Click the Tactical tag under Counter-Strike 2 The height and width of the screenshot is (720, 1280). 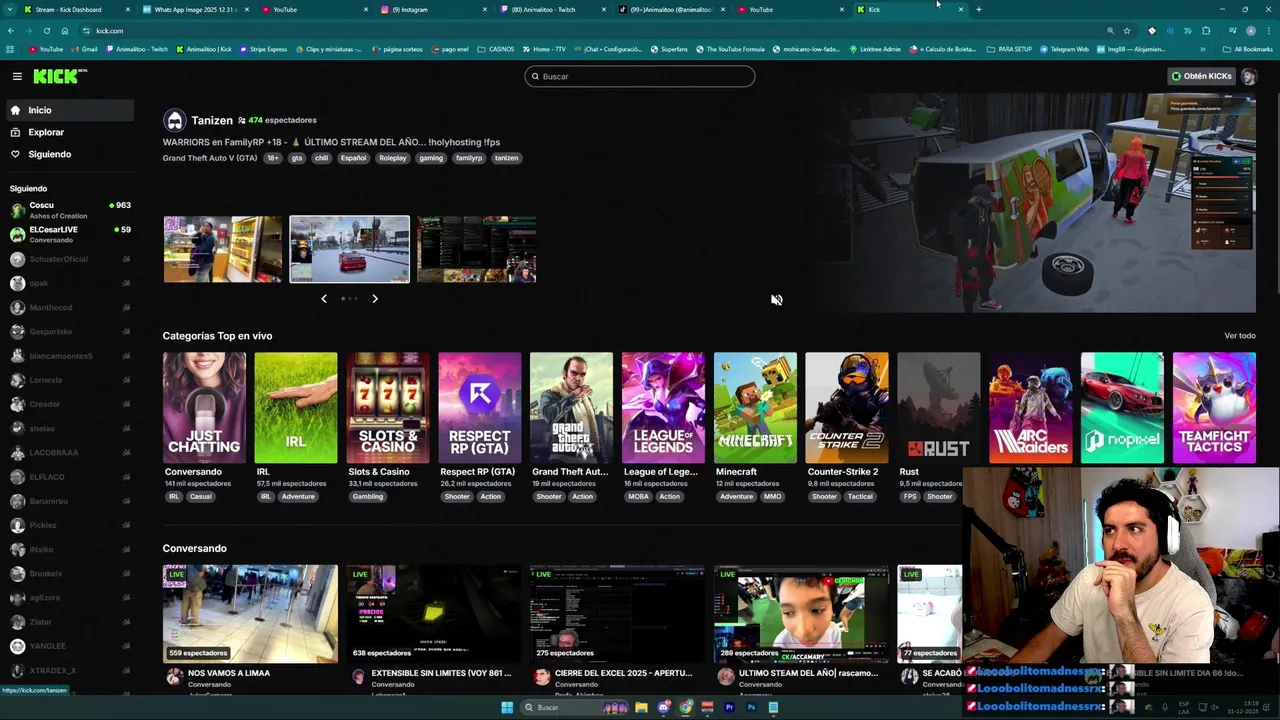pos(860,497)
